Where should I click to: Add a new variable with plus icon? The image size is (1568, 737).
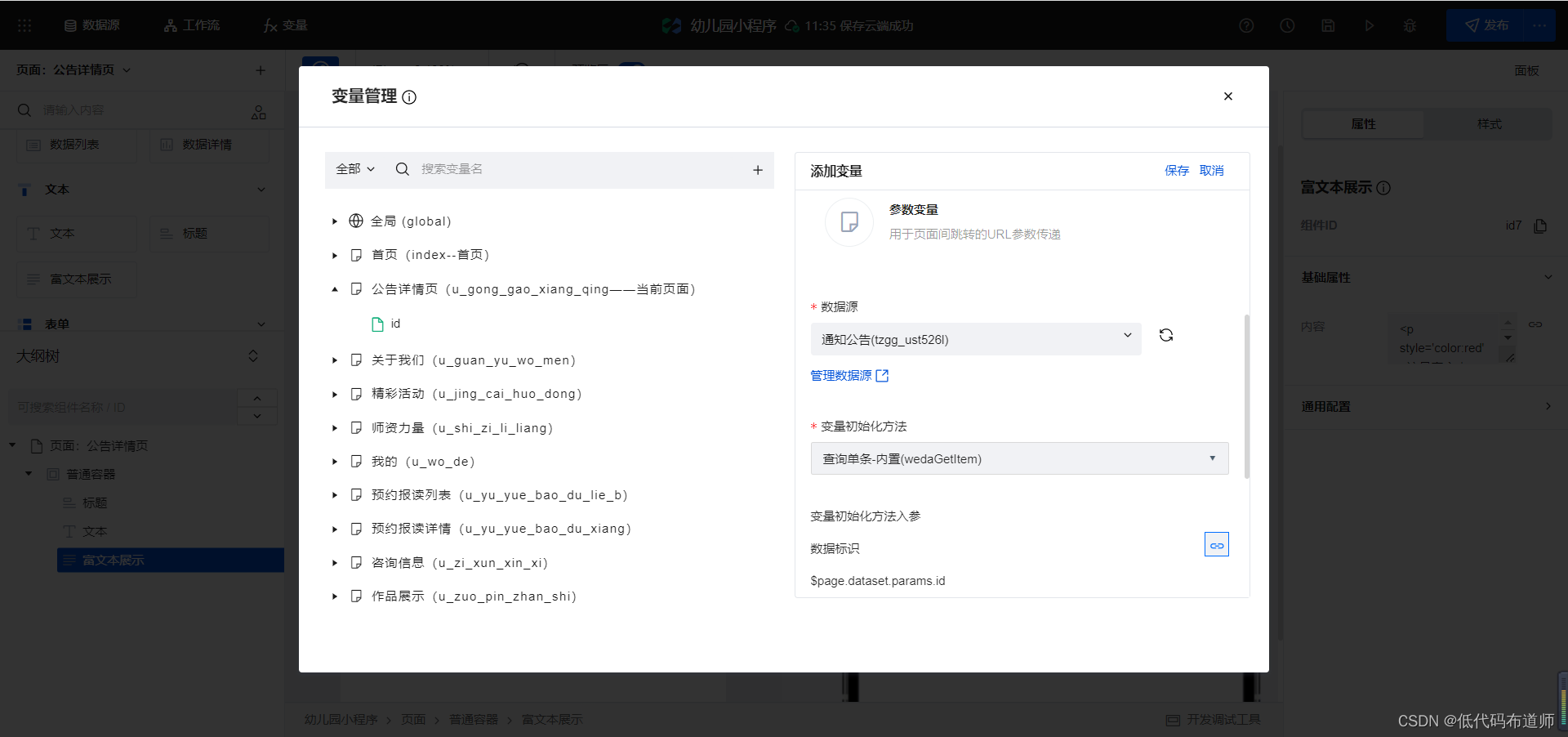757,170
